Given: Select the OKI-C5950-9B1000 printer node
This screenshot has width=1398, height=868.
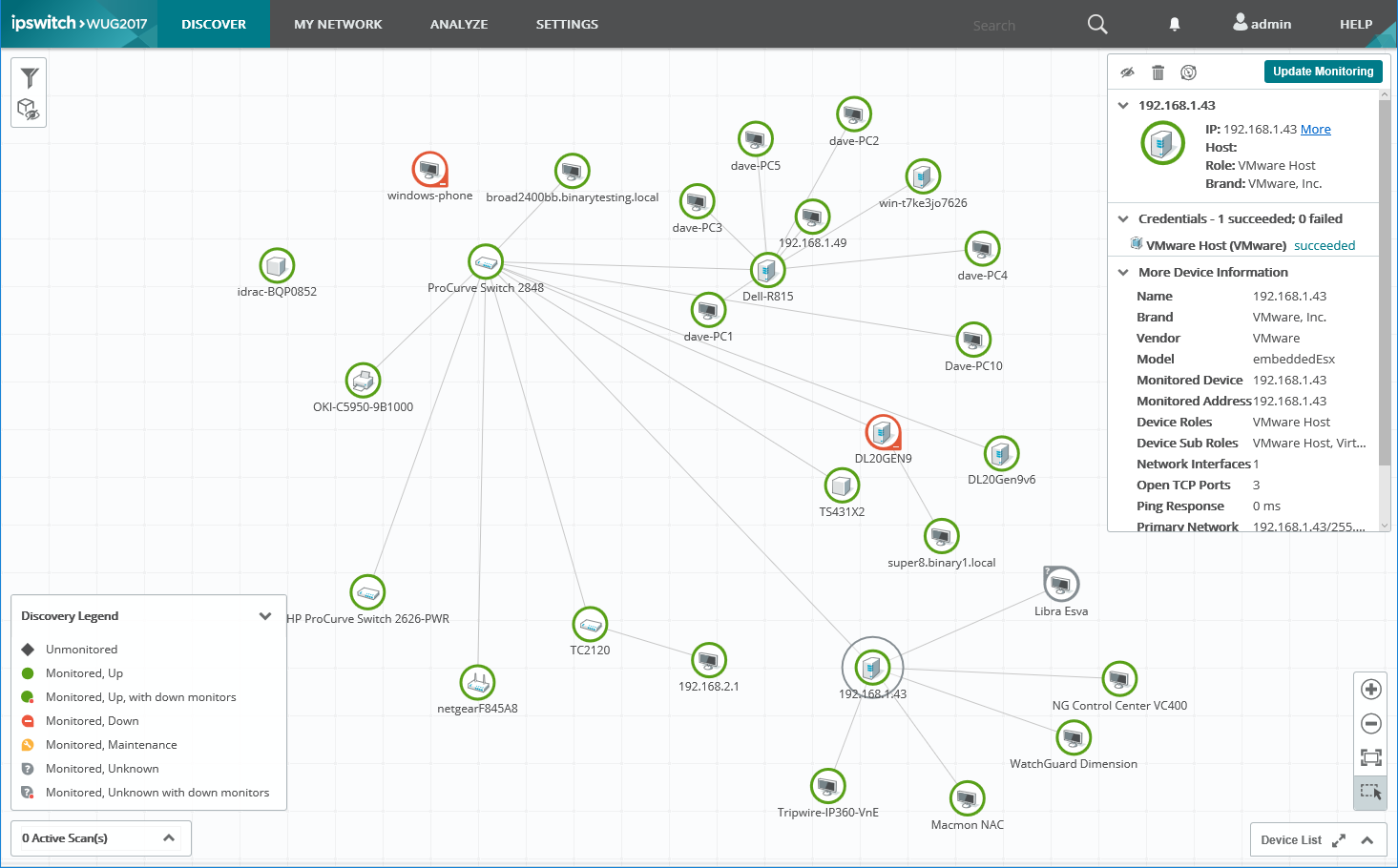Looking at the screenshot, I should click(363, 382).
